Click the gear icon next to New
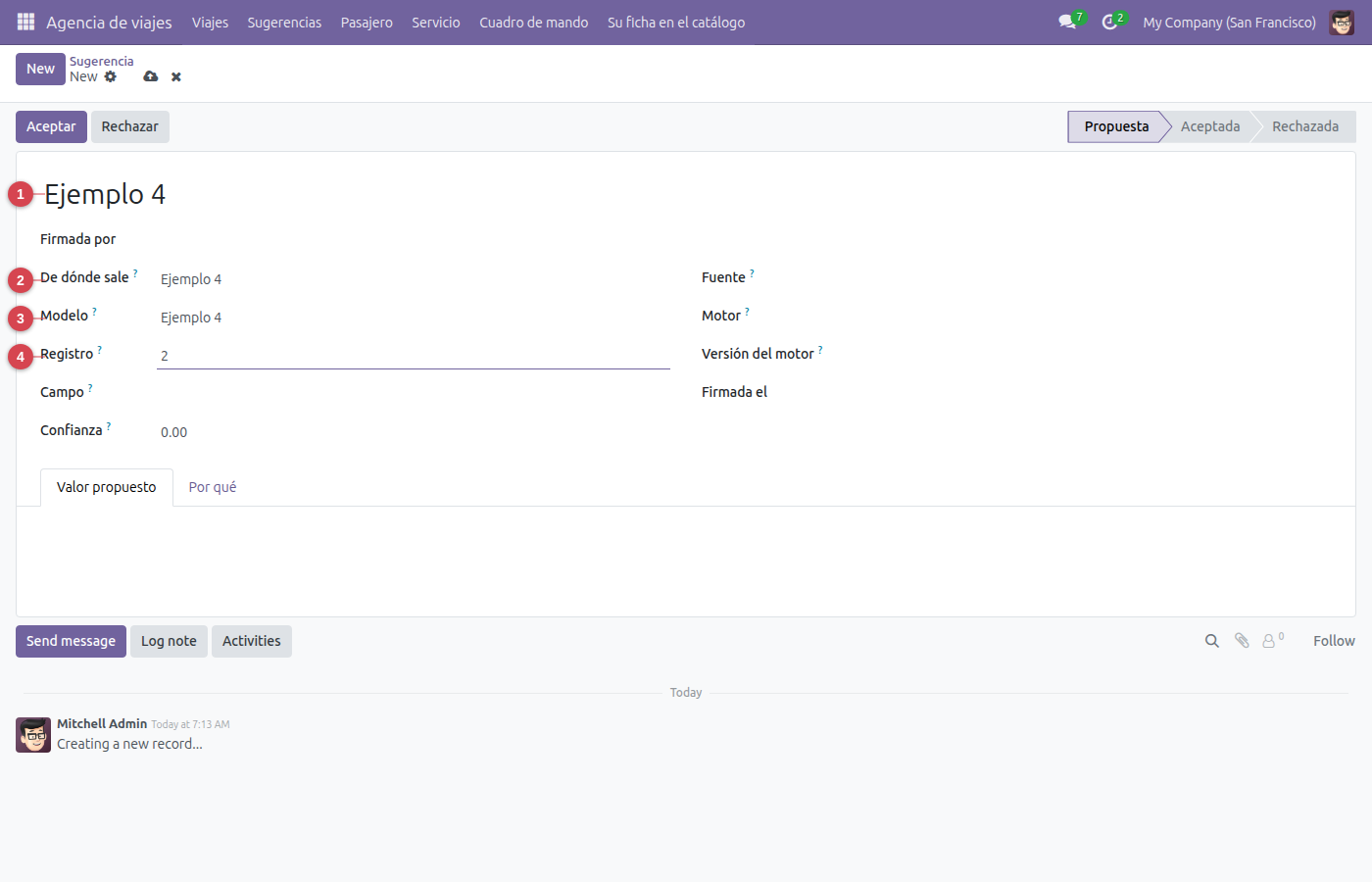 pyautogui.click(x=111, y=76)
